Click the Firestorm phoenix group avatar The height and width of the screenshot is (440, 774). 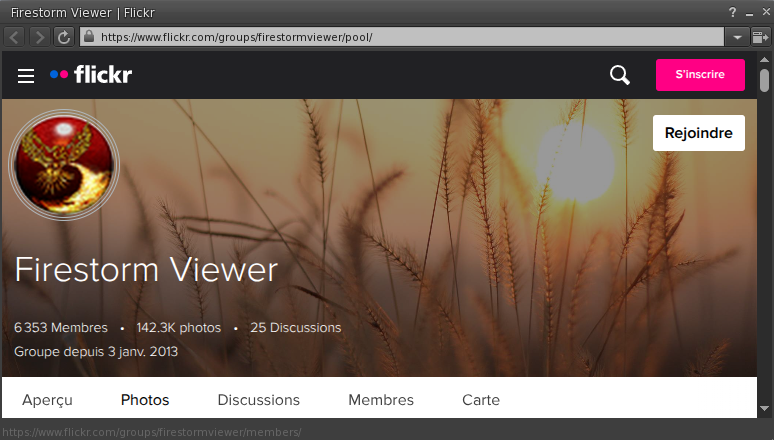(x=64, y=164)
